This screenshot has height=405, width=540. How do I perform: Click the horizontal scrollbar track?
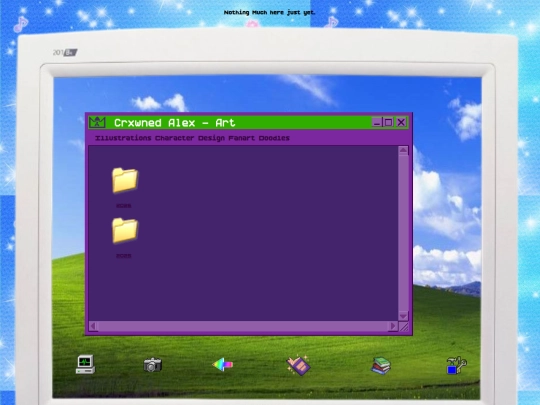click(x=243, y=326)
